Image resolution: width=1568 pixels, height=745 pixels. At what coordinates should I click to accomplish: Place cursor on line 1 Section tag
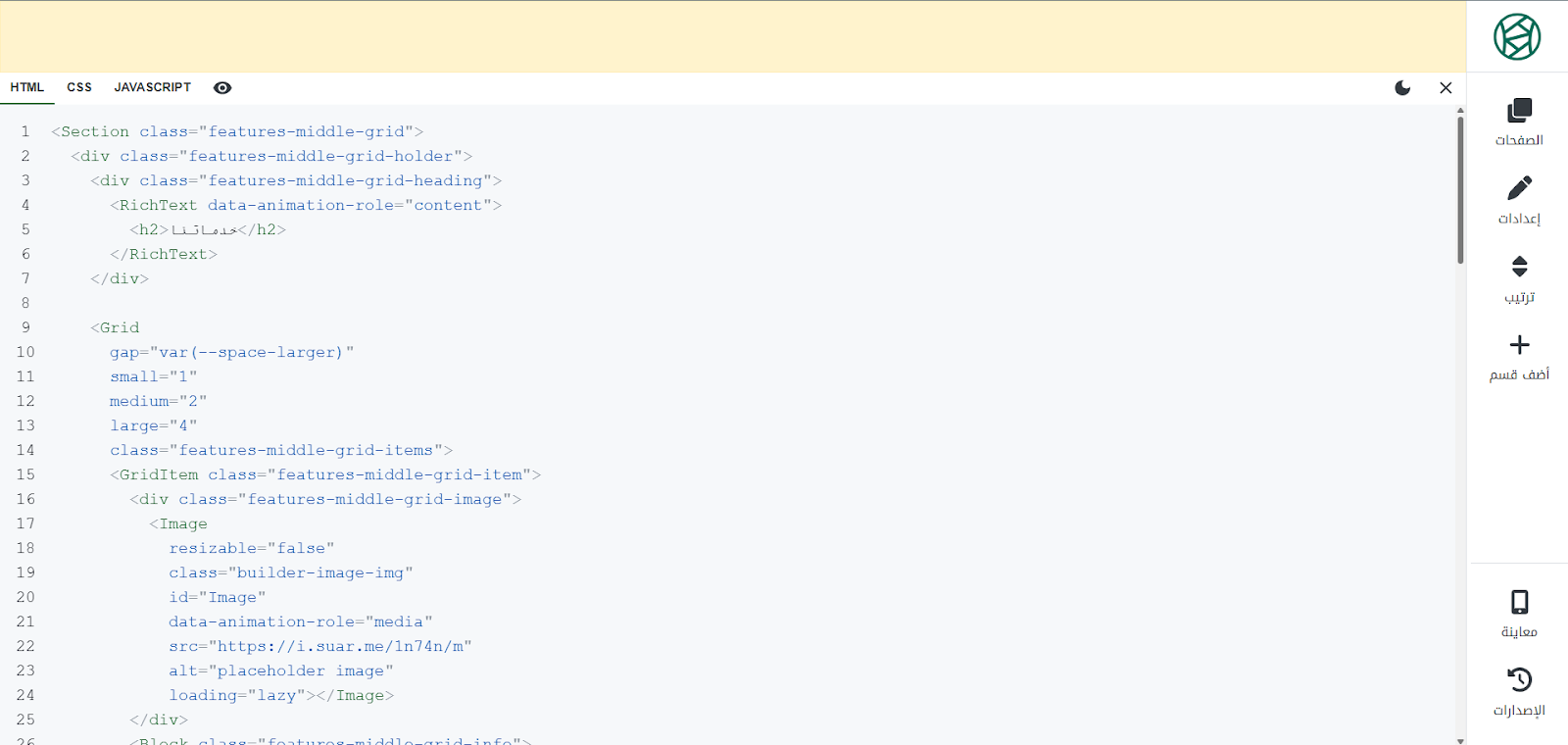click(94, 131)
